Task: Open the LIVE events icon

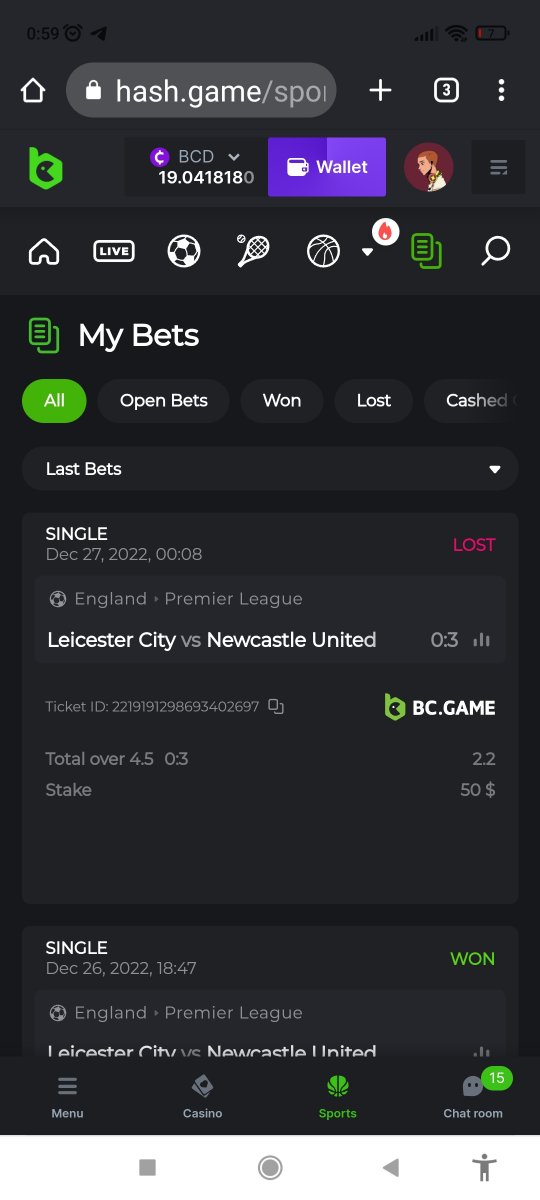Action: pos(114,251)
